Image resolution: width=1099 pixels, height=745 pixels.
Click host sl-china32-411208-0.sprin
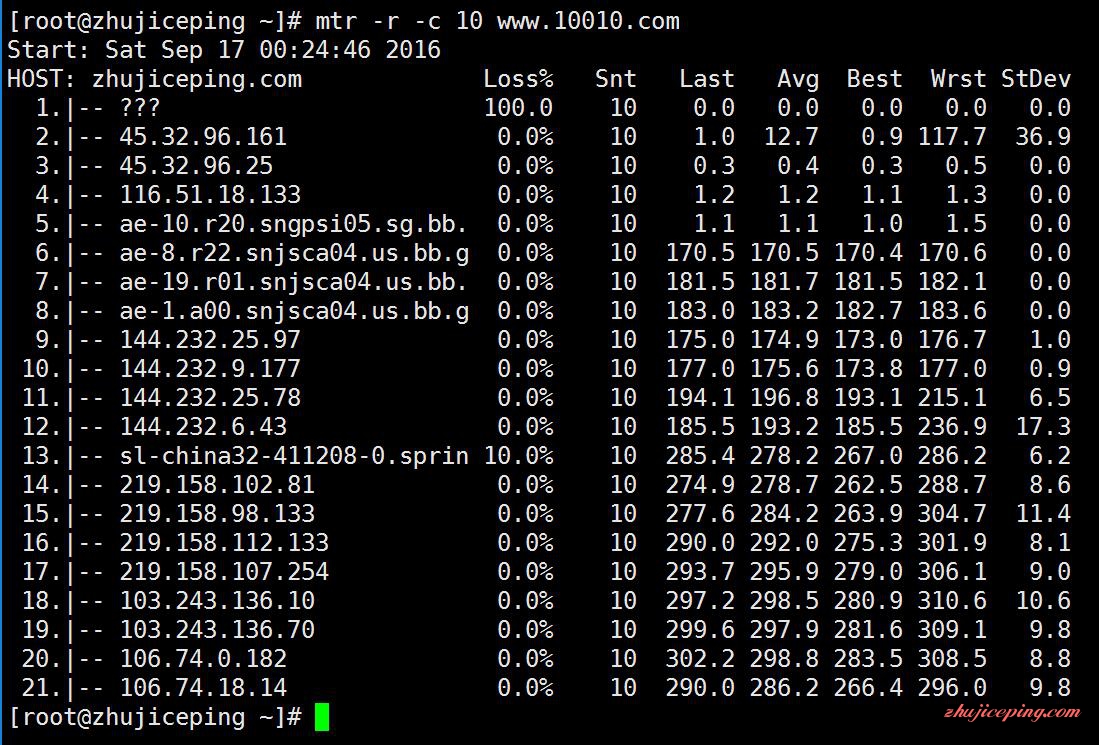[294, 456]
